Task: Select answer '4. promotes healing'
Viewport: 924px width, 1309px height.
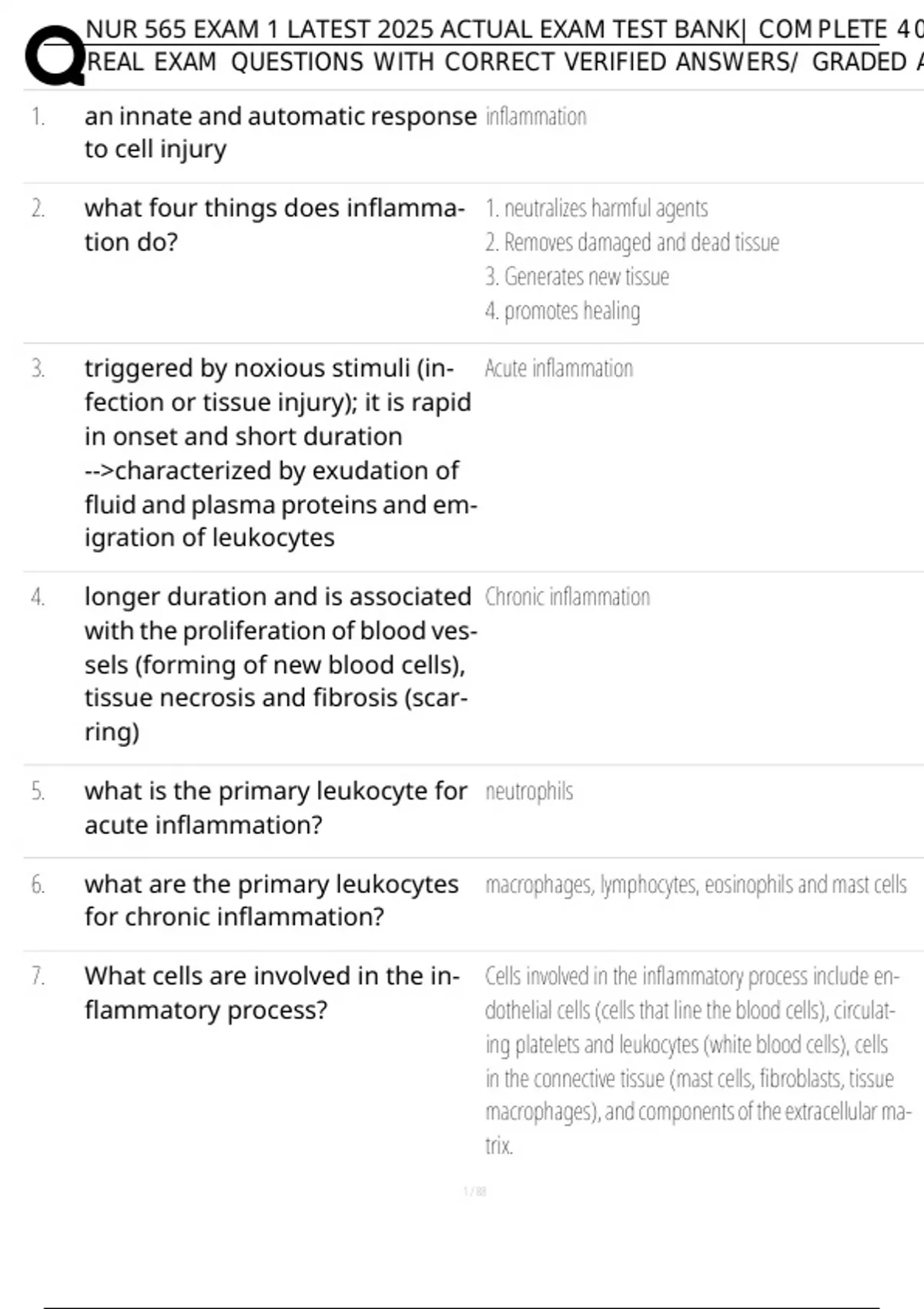Action: (562, 311)
